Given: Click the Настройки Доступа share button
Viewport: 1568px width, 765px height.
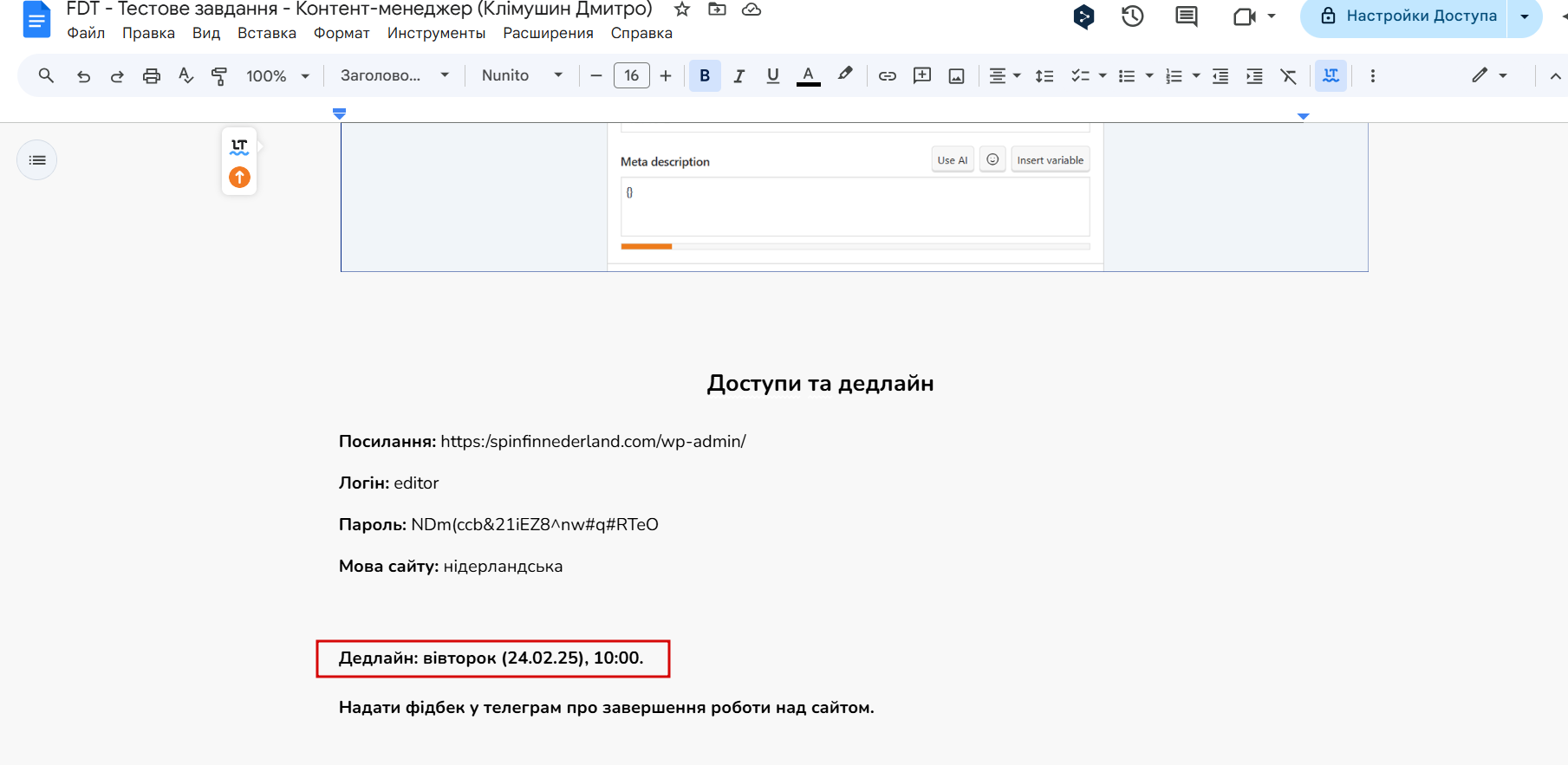Looking at the screenshot, I should (x=1404, y=16).
